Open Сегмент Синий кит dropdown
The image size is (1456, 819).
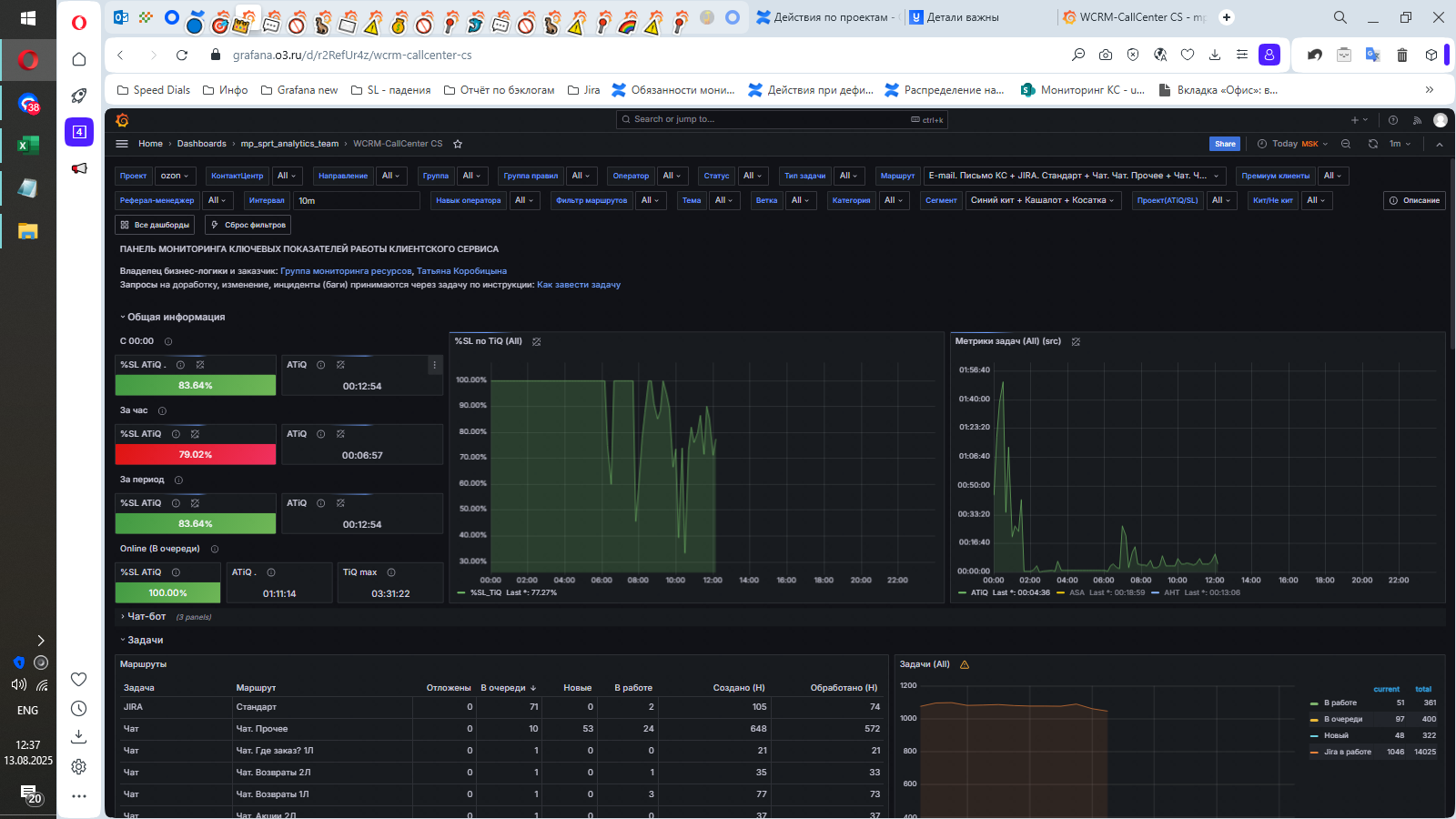(1042, 200)
